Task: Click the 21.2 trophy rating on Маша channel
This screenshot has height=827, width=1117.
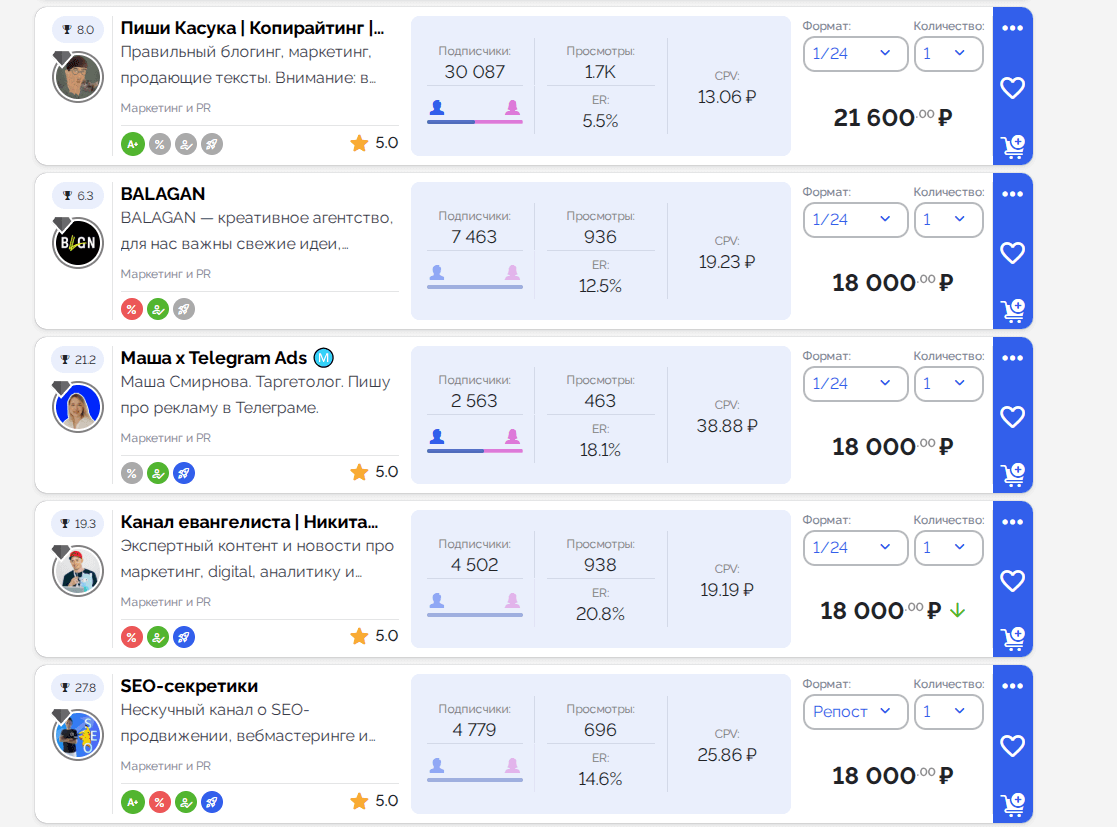Action: coord(78,360)
